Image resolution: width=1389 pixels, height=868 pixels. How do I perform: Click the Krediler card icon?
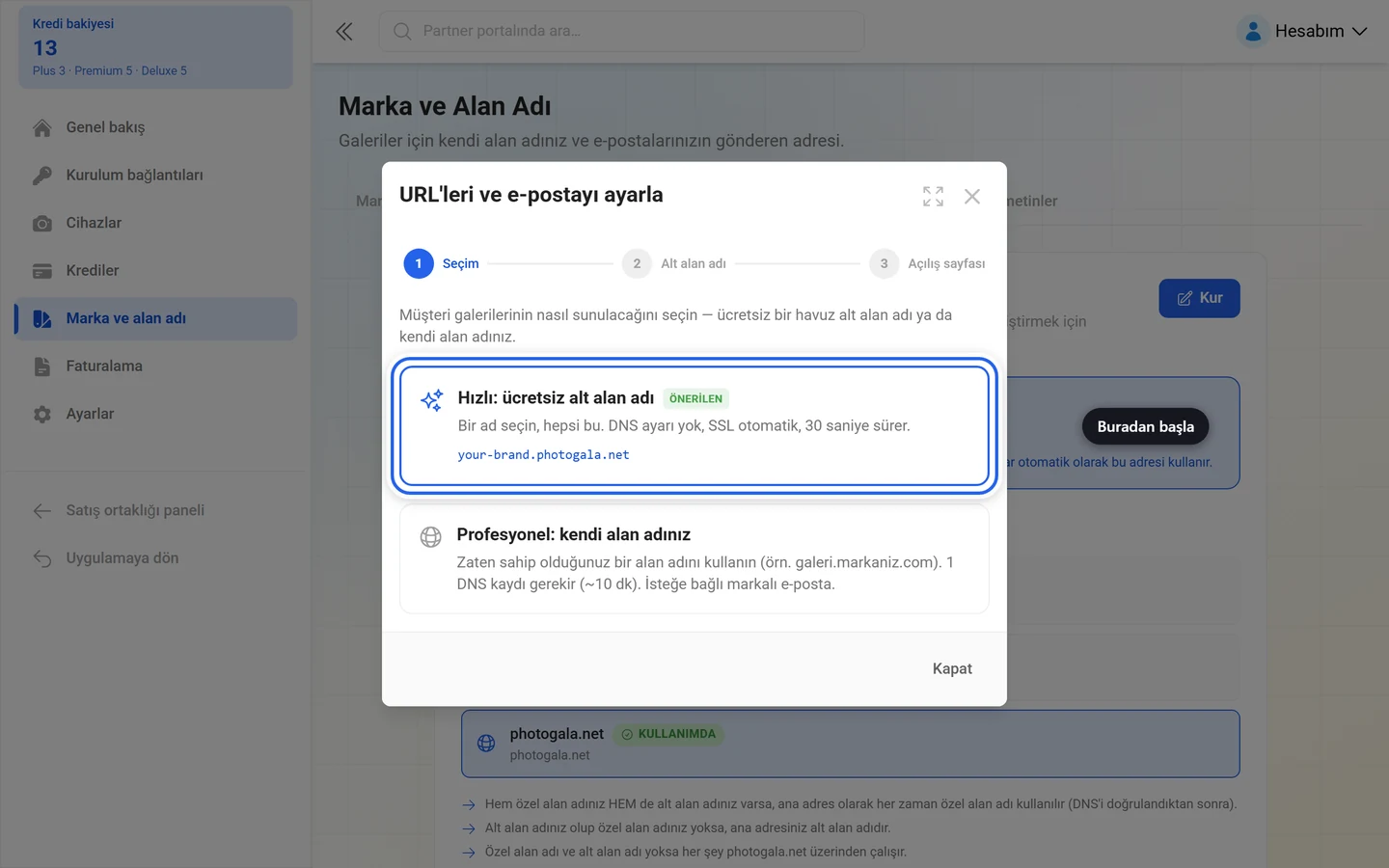coord(42,271)
